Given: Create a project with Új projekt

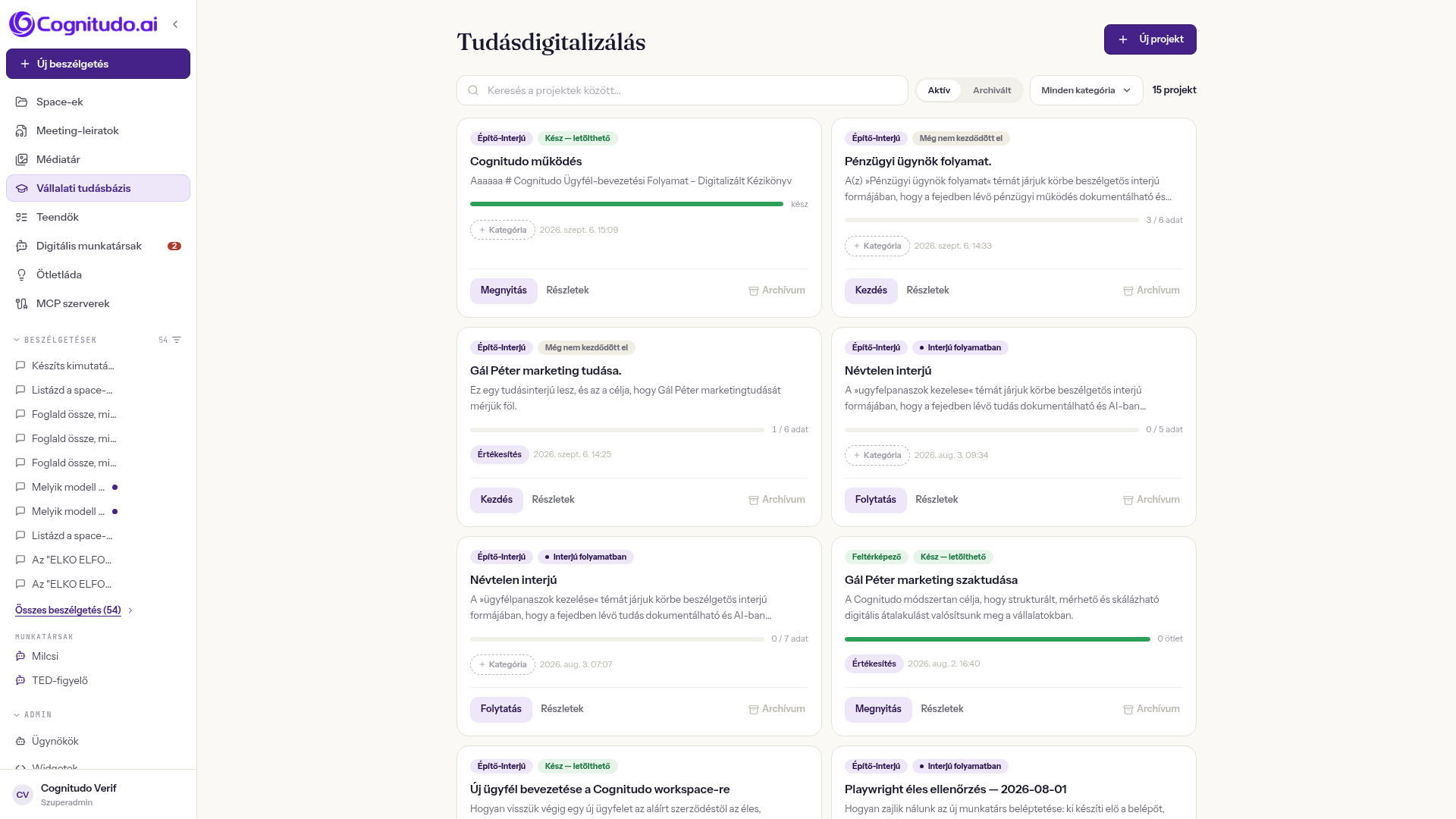Looking at the screenshot, I should pos(1150,39).
